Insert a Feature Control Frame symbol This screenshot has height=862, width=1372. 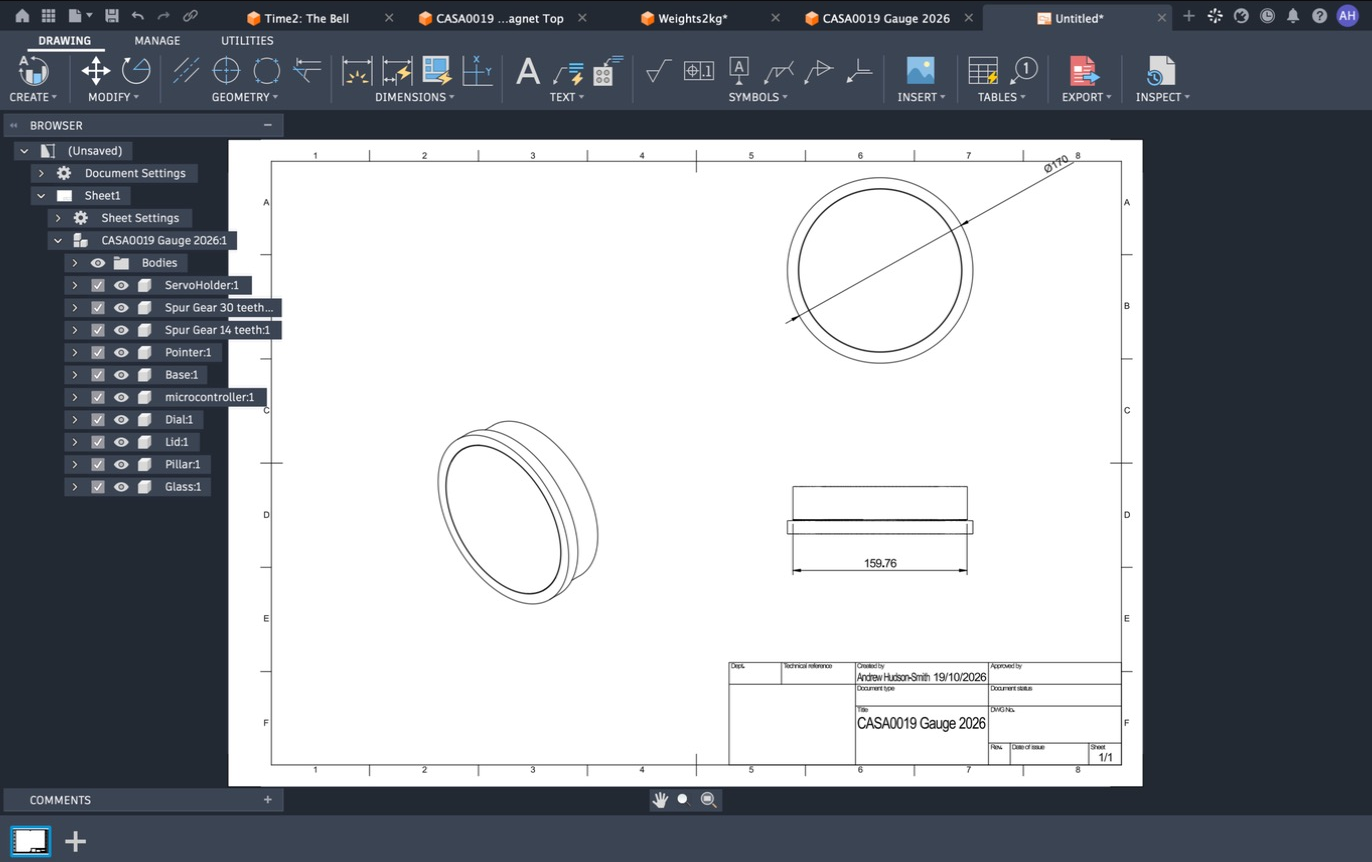pos(698,70)
